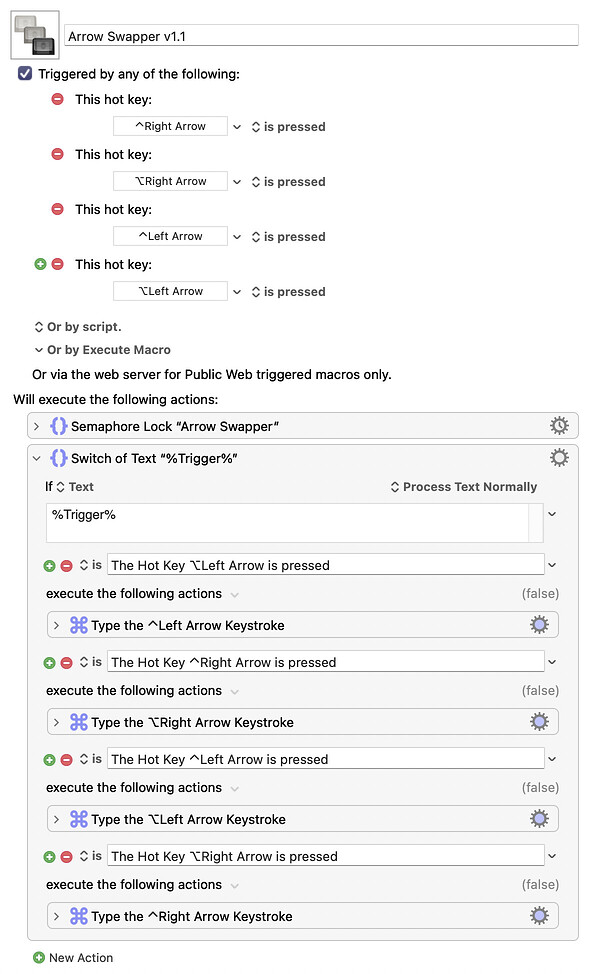The height and width of the screenshot is (974, 589).
Task: Open gear menu on Type the ^Left Arrow Keystroke
Action: pos(538,624)
